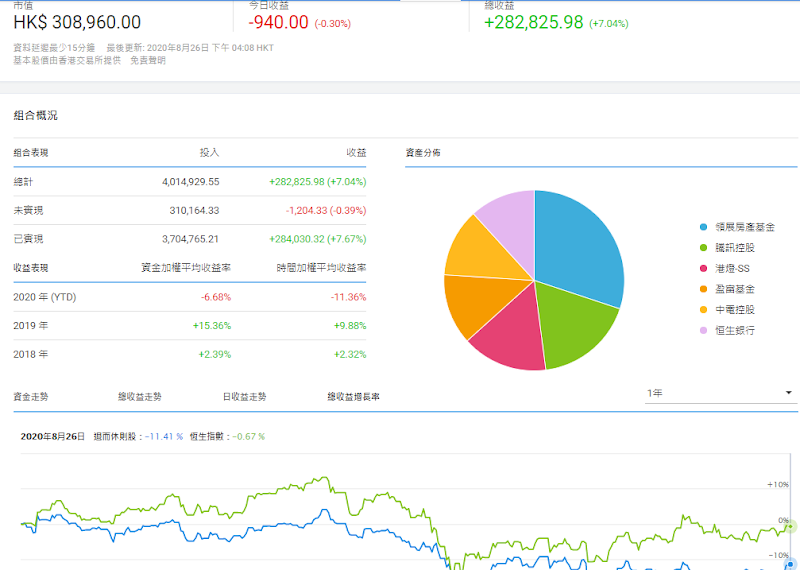Viewport: 800px width, 570px height.
Task: Switch to the 總收益走勢 tab
Action: click(140, 396)
